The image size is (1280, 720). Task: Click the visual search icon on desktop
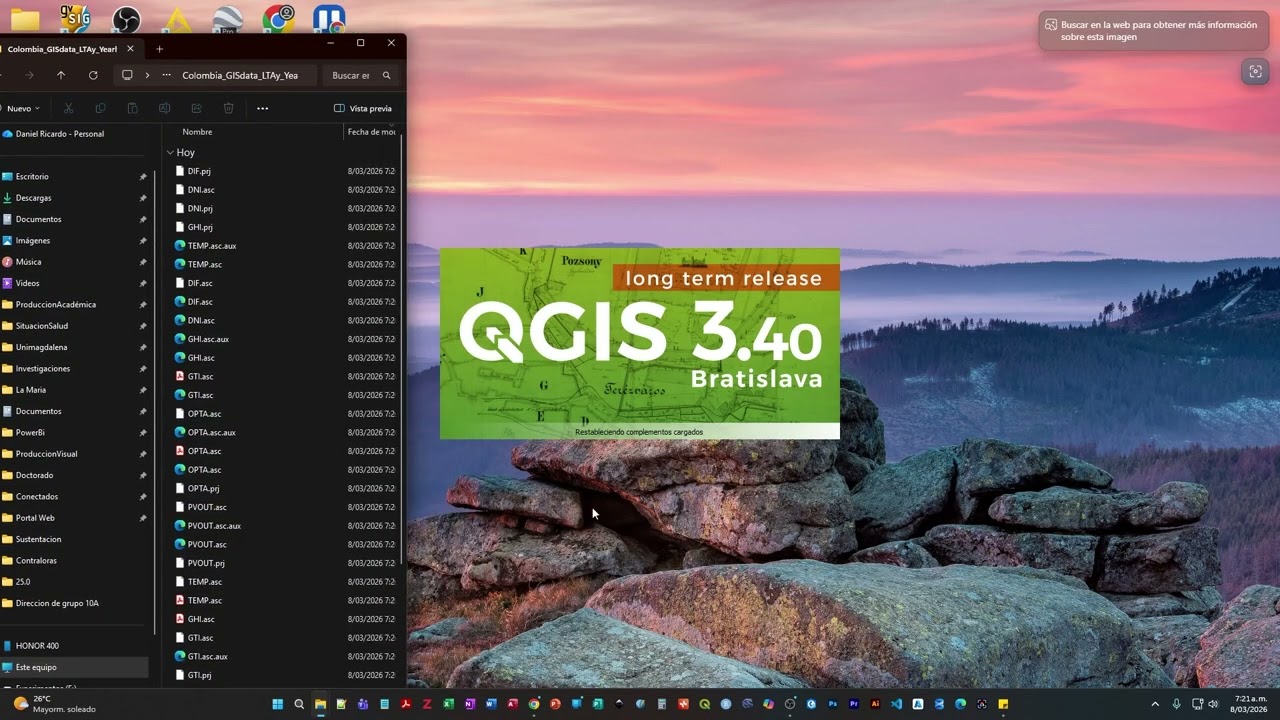[1255, 72]
